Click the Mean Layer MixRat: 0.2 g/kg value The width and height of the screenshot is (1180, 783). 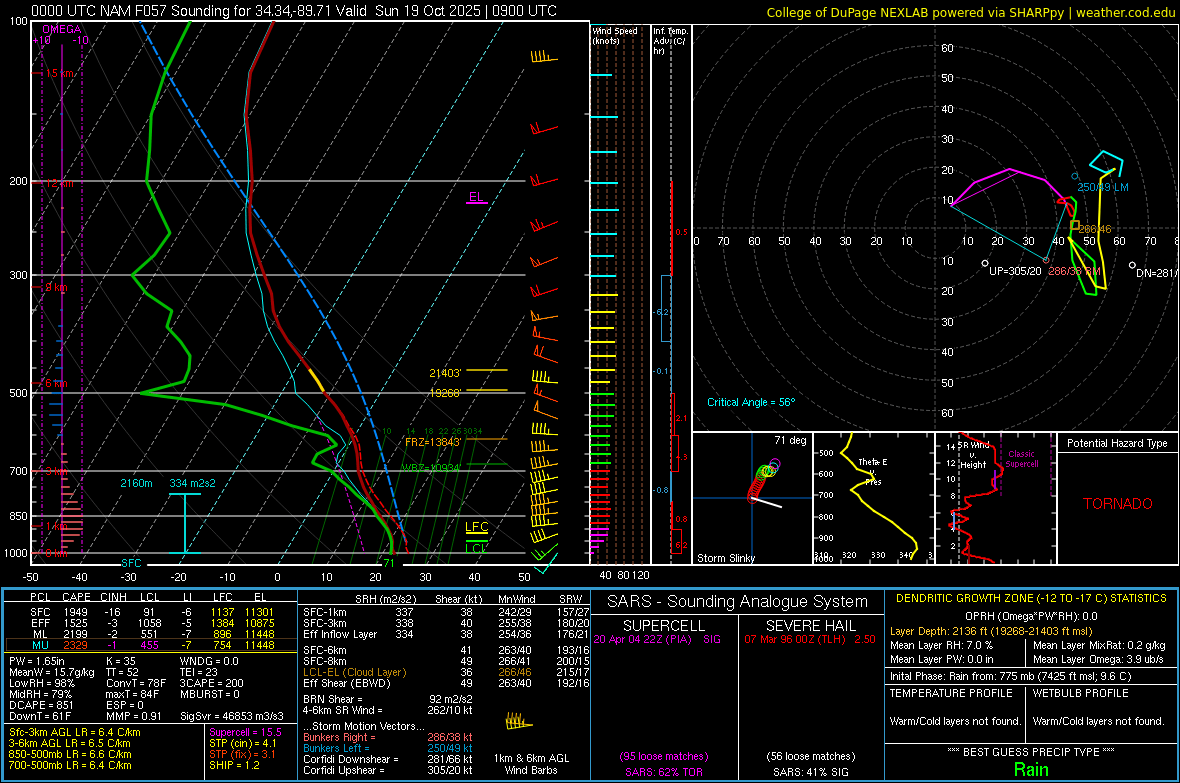point(1099,645)
